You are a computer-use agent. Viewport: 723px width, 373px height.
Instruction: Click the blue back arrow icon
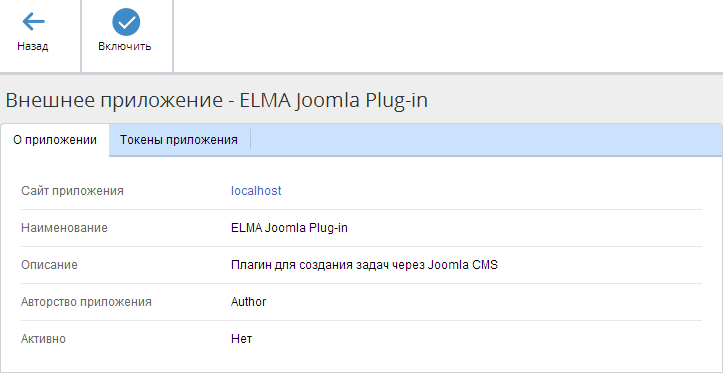(x=33, y=21)
